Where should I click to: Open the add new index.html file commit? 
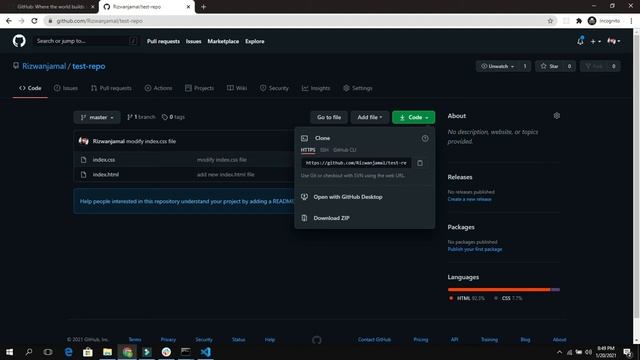tap(226, 174)
